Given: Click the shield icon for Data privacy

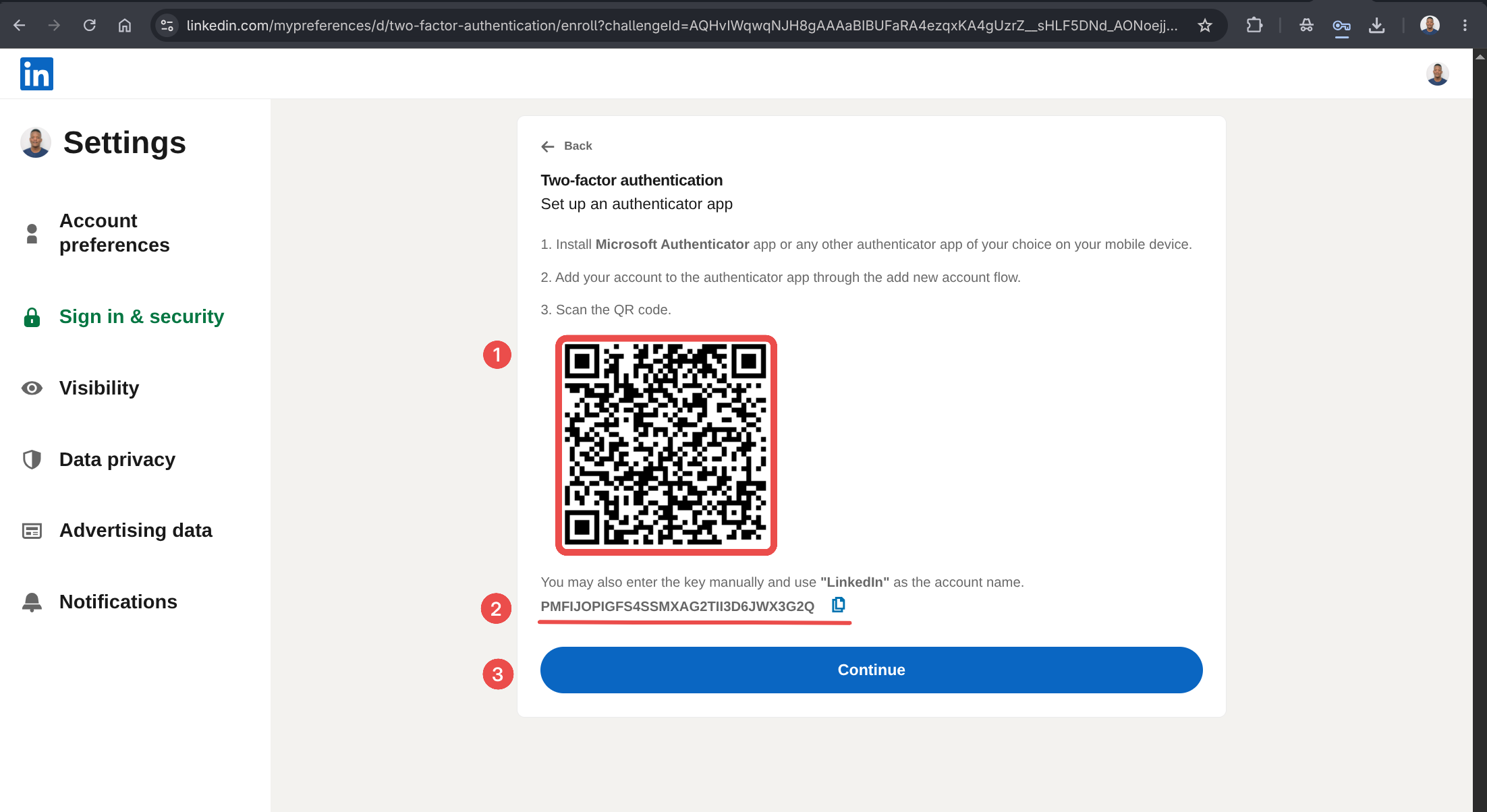Looking at the screenshot, I should [x=32, y=459].
